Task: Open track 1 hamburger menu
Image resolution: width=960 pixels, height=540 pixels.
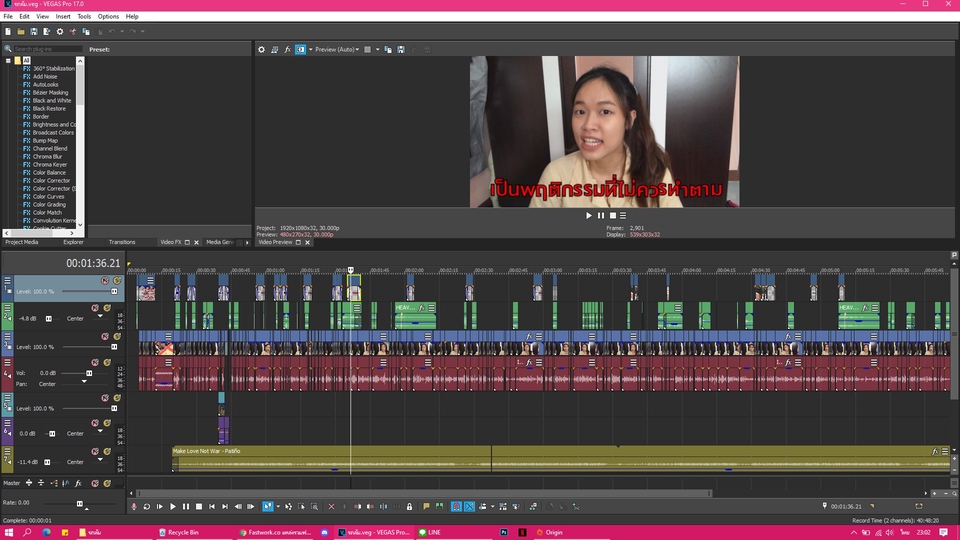Action: pyautogui.click(x=7, y=280)
